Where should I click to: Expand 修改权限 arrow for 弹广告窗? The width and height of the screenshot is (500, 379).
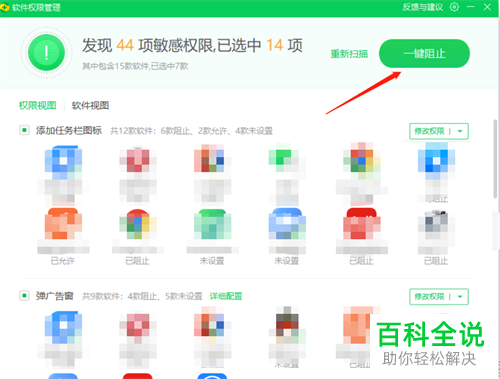point(460,296)
